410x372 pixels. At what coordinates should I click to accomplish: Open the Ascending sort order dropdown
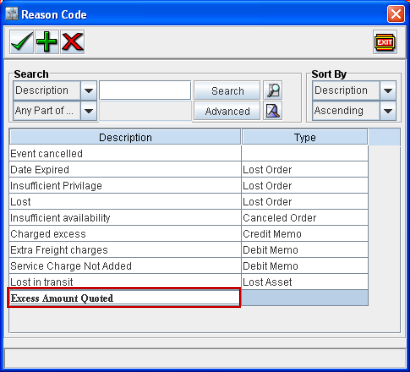pos(388,111)
